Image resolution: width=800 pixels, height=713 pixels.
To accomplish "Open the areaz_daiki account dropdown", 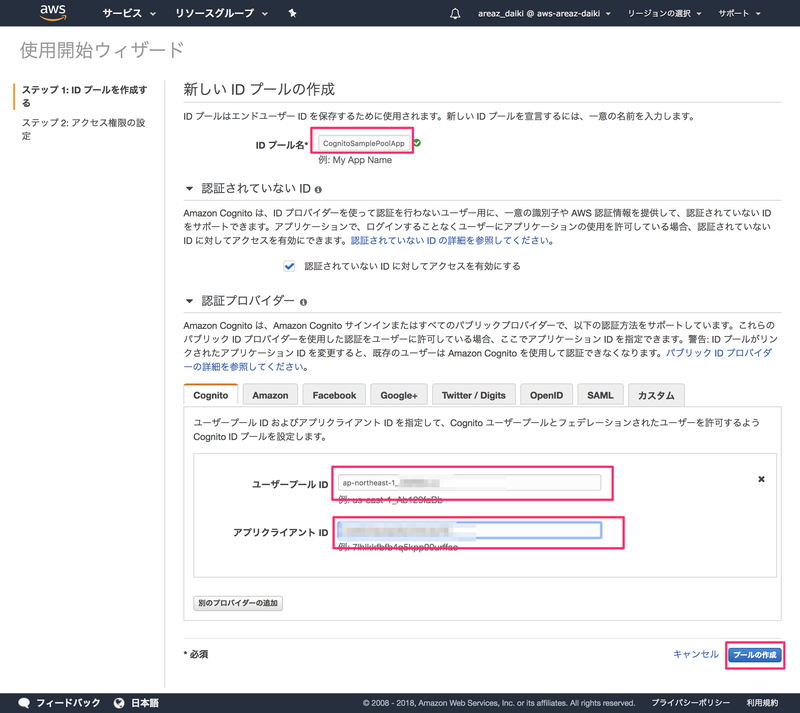I will pos(544,13).
